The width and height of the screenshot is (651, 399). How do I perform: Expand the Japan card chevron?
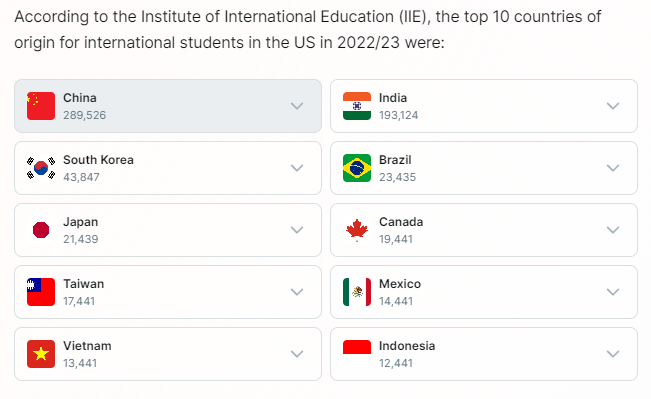coord(297,230)
